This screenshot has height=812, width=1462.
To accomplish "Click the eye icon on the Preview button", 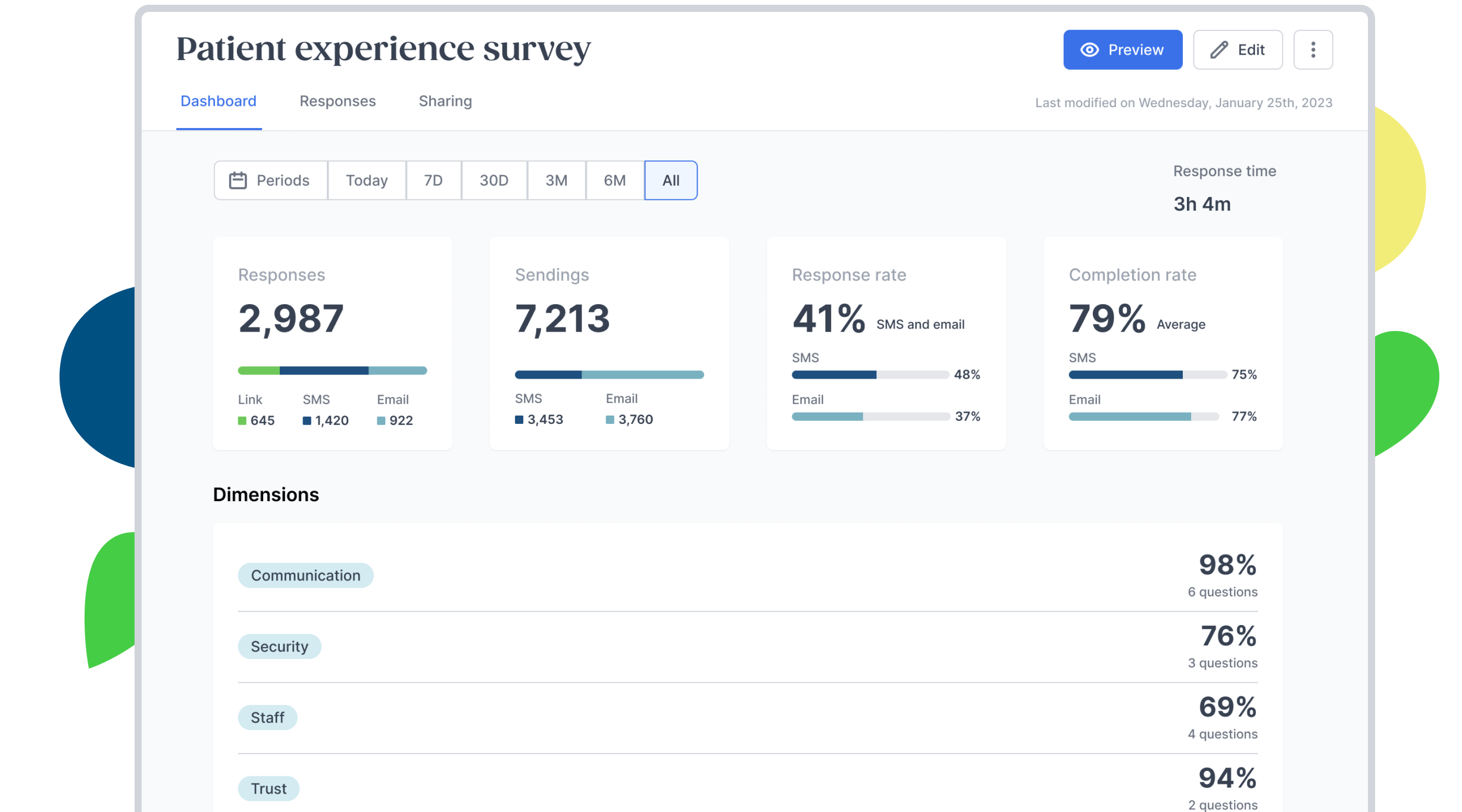I will [1089, 50].
